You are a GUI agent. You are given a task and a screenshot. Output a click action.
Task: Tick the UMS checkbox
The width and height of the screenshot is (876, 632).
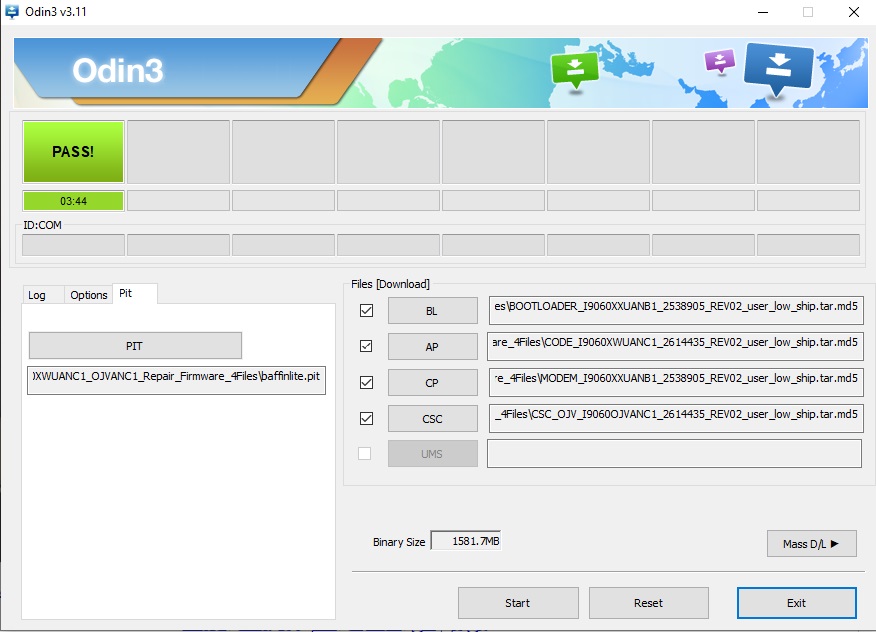pyautogui.click(x=365, y=453)
